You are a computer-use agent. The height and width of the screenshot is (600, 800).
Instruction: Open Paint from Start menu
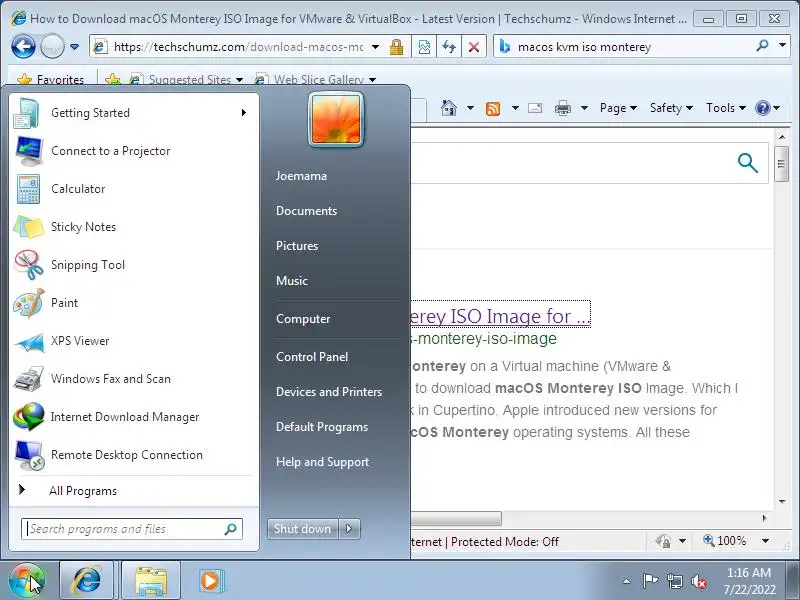pyautogui.click(x=132, y=303)
